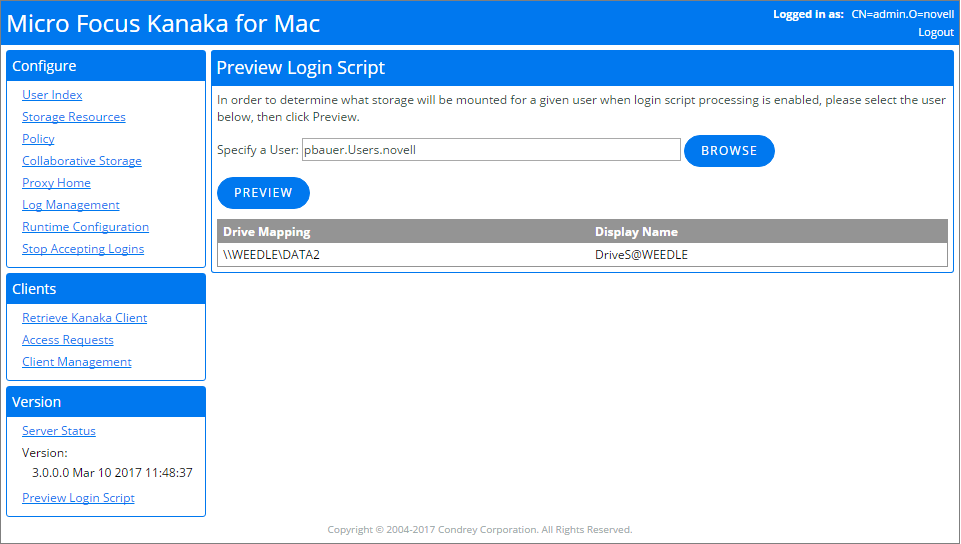961x544 pixels.
Task: Log out via the Logout link
Action: (x=936, y=32)
